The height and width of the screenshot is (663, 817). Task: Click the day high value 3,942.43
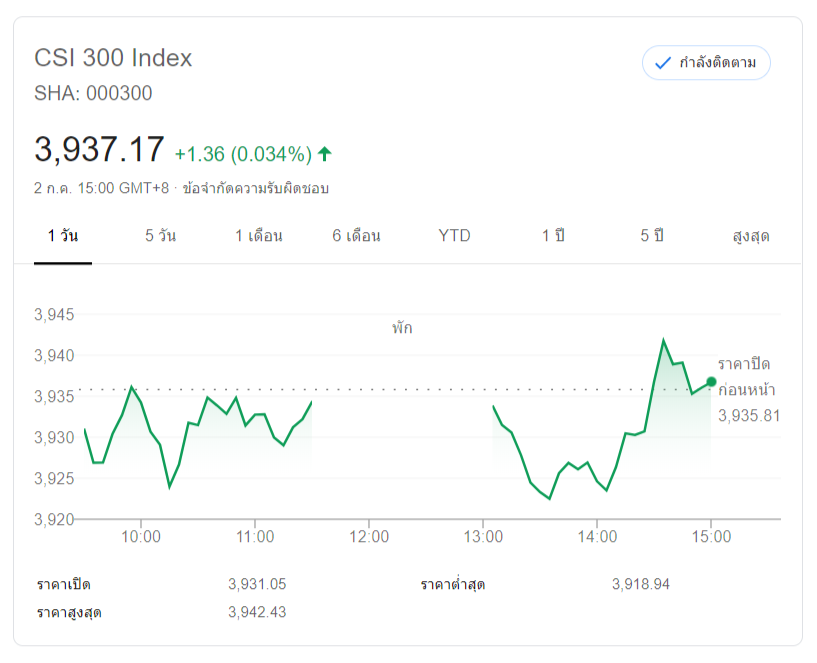click(257, 611)
